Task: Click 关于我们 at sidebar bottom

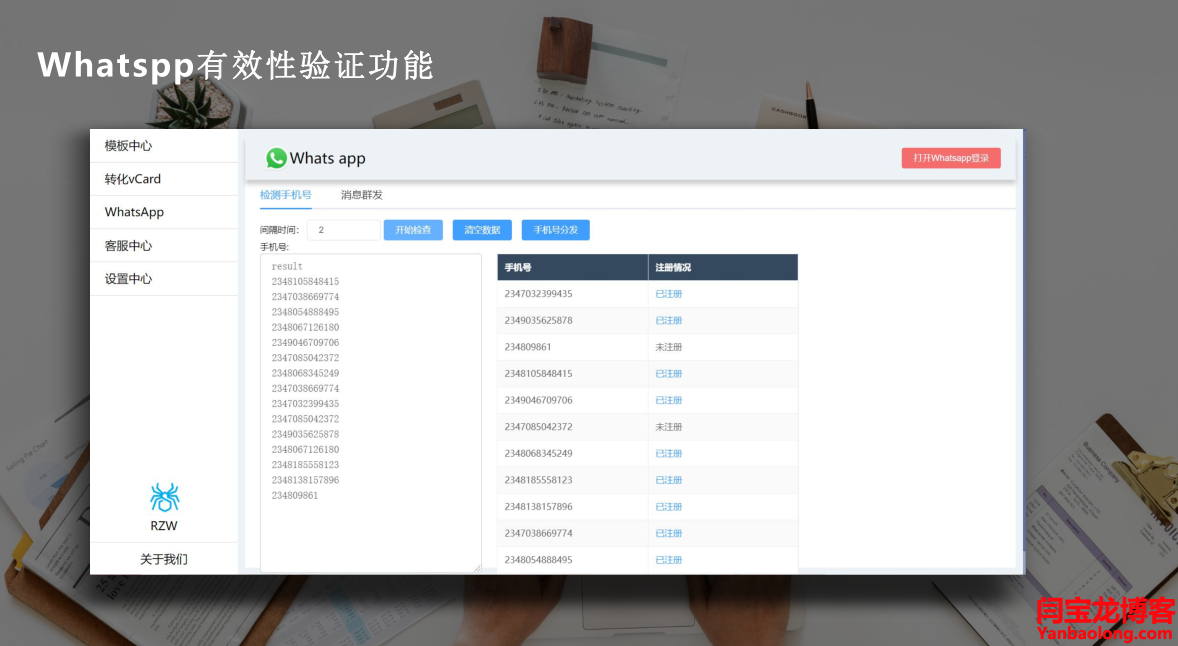Action: click(x=164, y=559)
